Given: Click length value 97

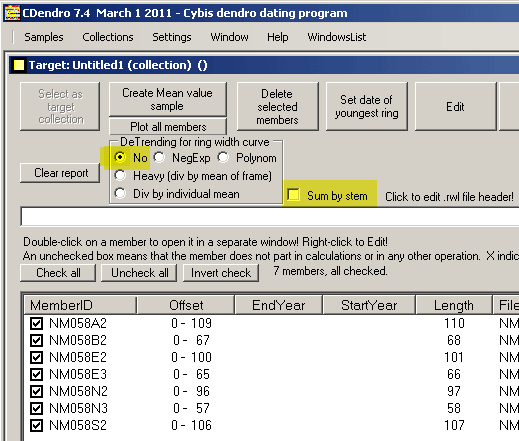Looking at the screenshot, I should pyautogui.click(x=454, y=391).
